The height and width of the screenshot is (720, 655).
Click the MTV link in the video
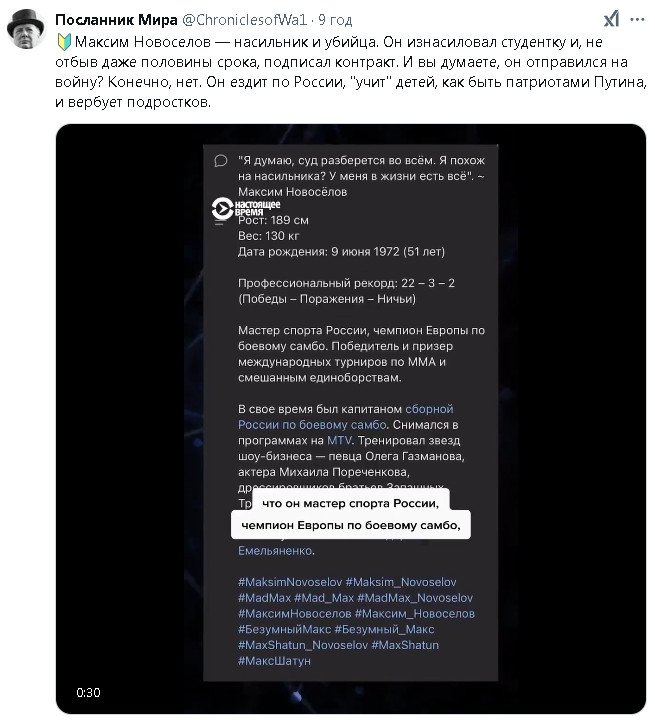pos(339,439)
